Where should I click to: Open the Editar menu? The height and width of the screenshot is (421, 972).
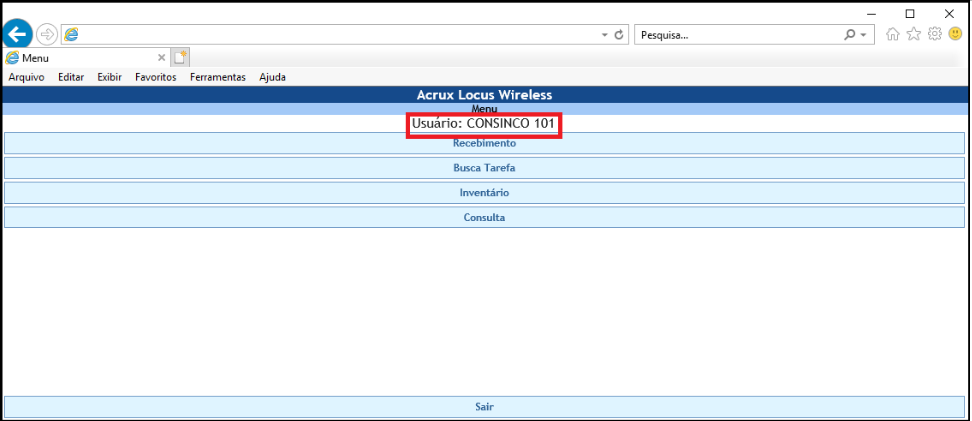coord(71,78)
